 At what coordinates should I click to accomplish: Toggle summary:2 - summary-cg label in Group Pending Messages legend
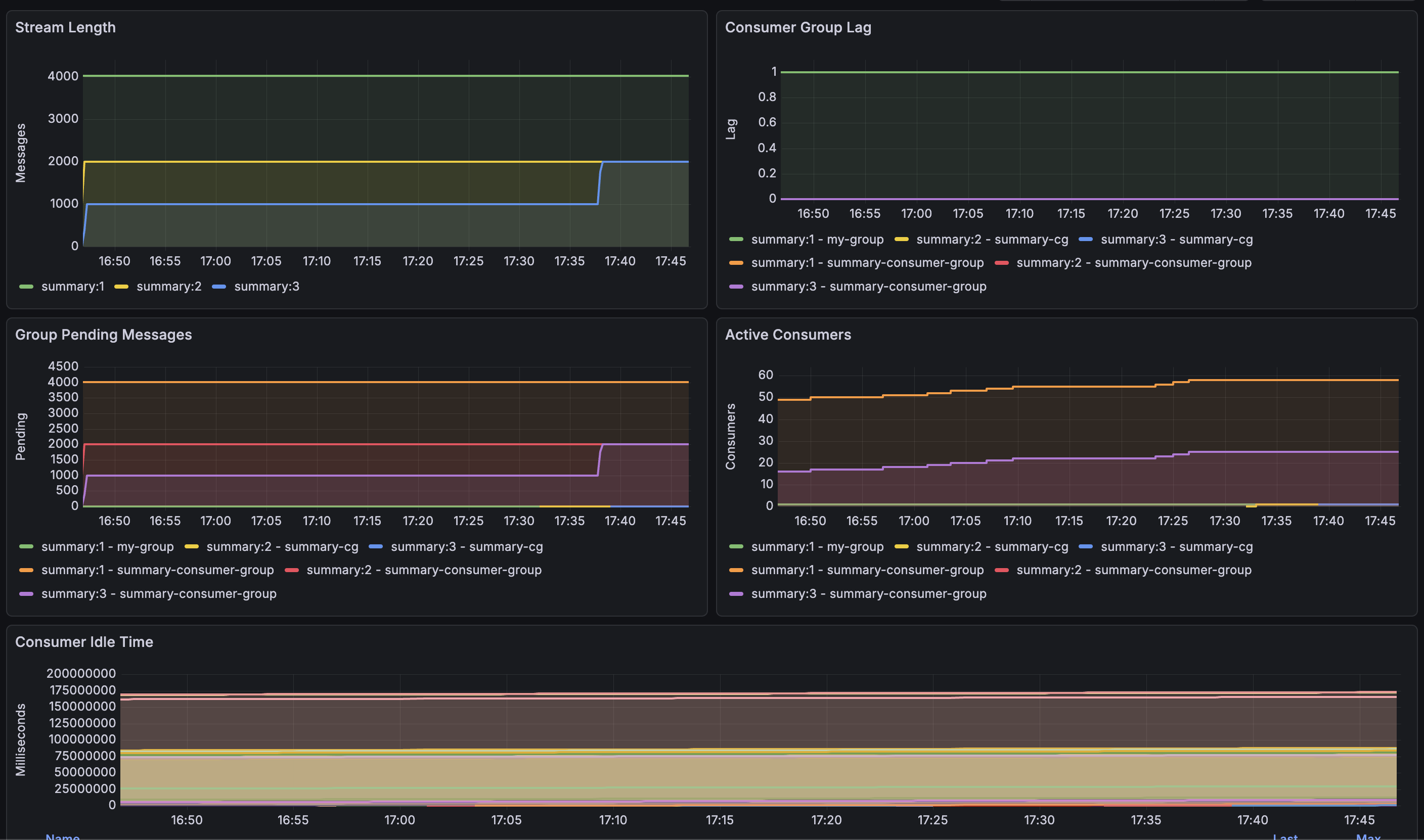point(282,547)
